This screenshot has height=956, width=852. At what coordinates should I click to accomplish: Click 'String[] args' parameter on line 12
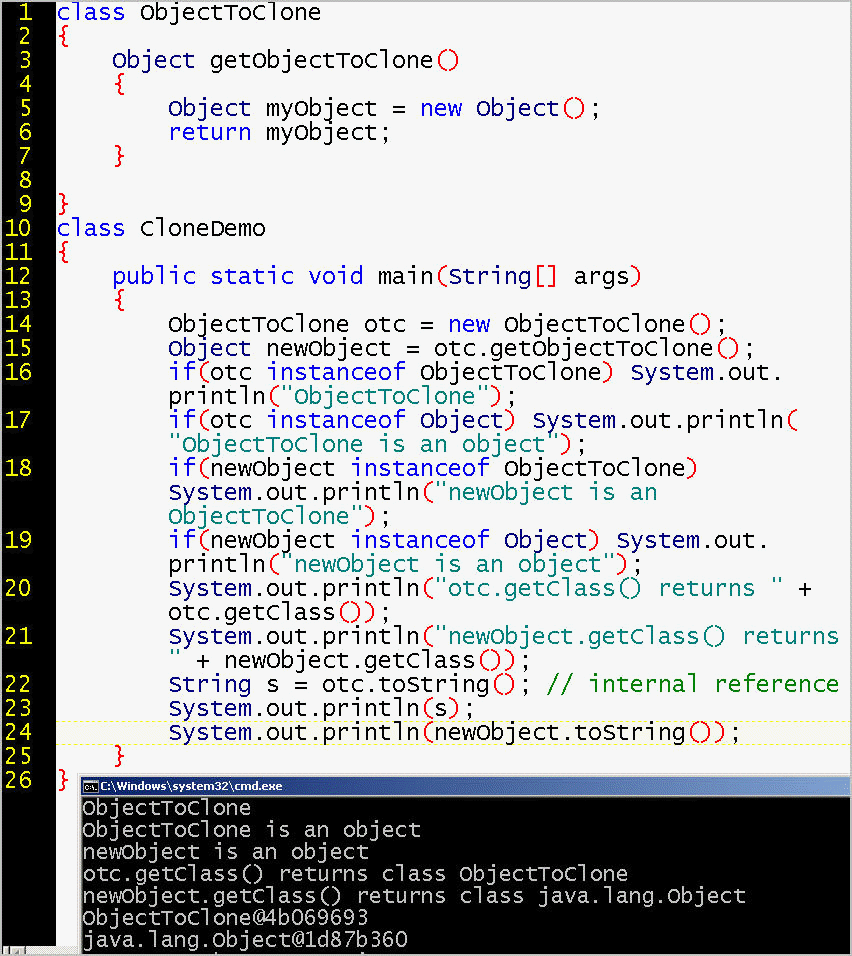tap(539, 277)
